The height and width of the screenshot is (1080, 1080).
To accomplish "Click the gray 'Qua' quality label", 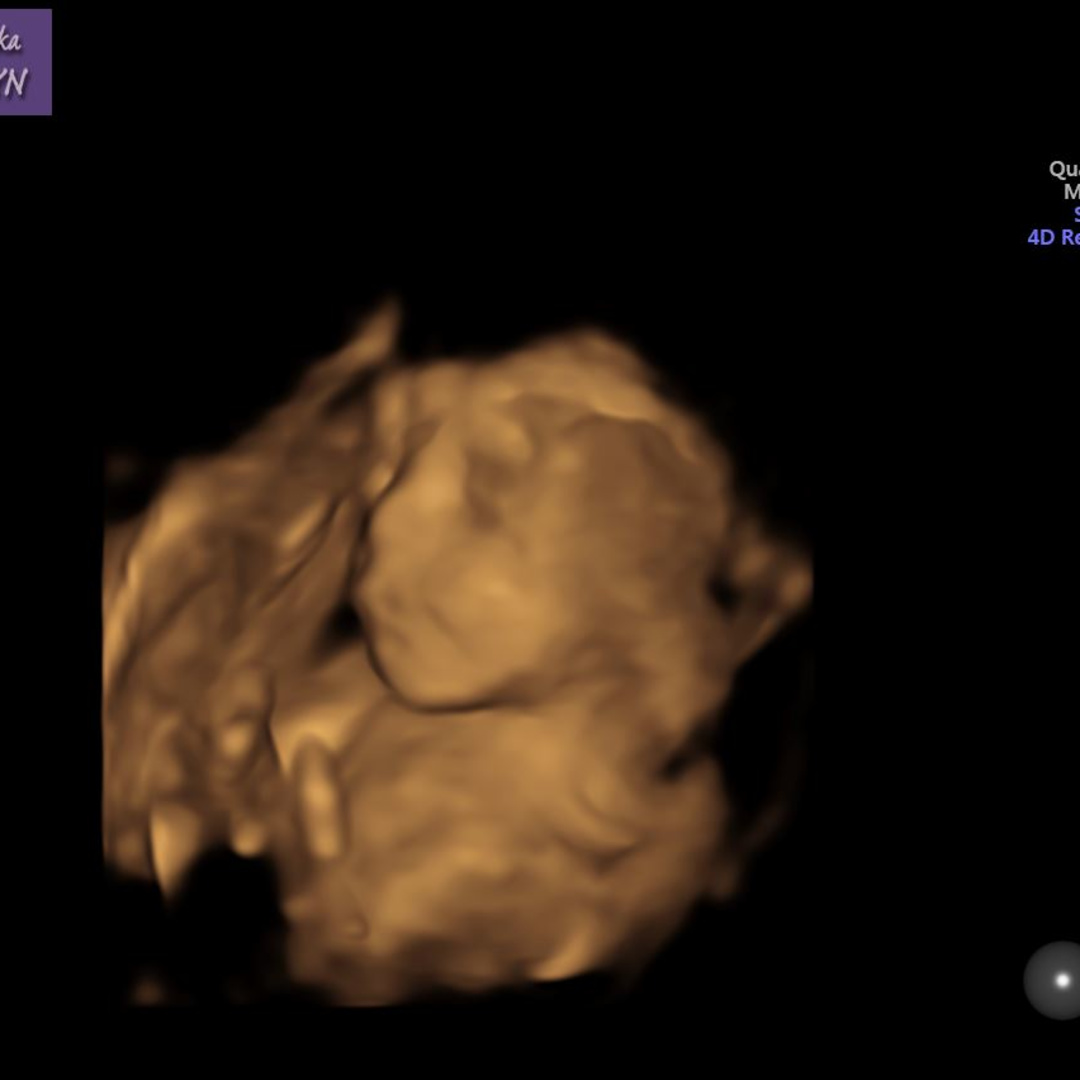I will pyautogui.click(x=1063, y=169).
